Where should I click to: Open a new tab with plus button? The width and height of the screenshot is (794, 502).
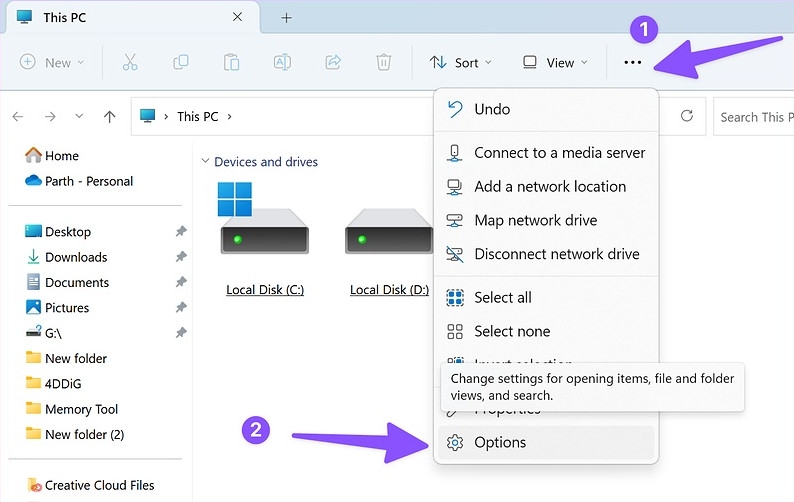pos(286,18)
